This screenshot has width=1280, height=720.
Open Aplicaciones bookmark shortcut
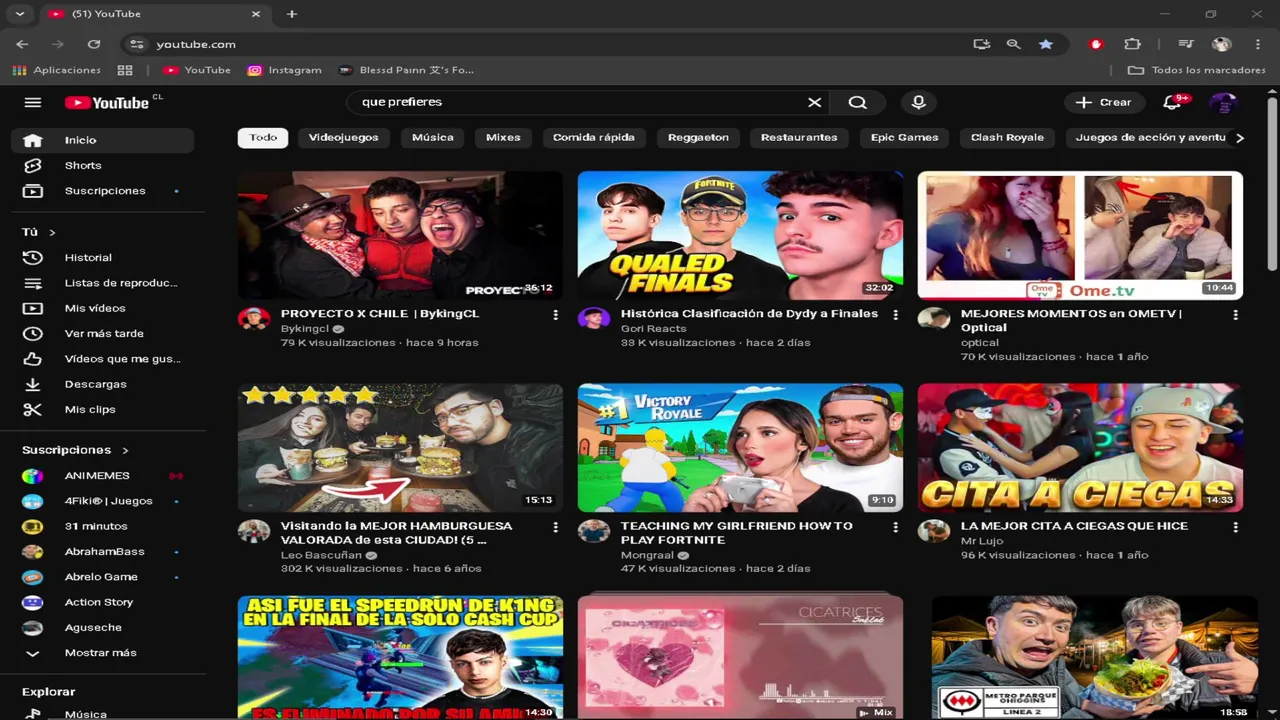pyautogui.click(x=56, y=70)
